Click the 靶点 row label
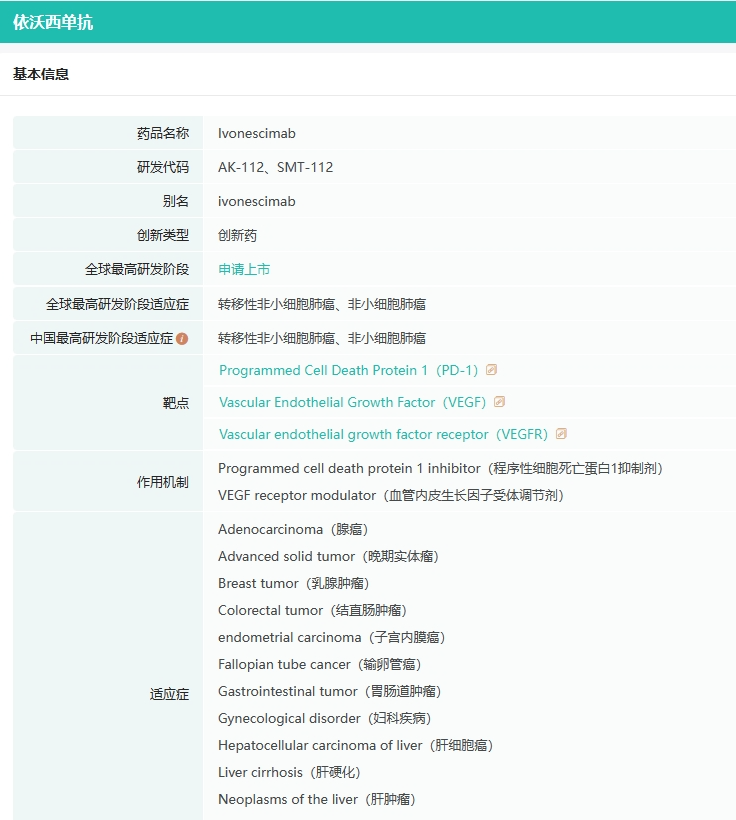 pyautogui.click(x=176, y=403)
